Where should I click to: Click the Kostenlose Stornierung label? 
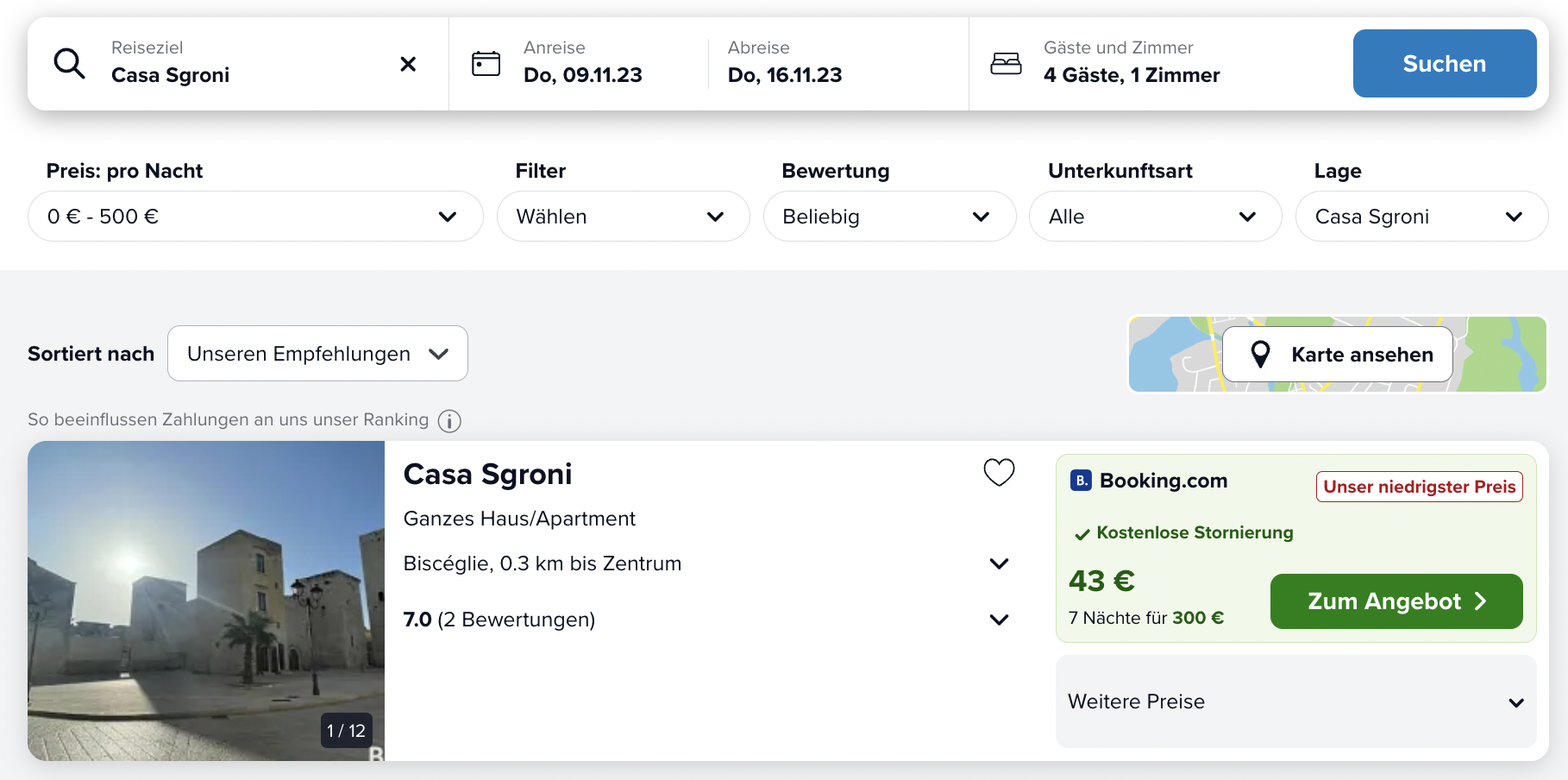1195,533
